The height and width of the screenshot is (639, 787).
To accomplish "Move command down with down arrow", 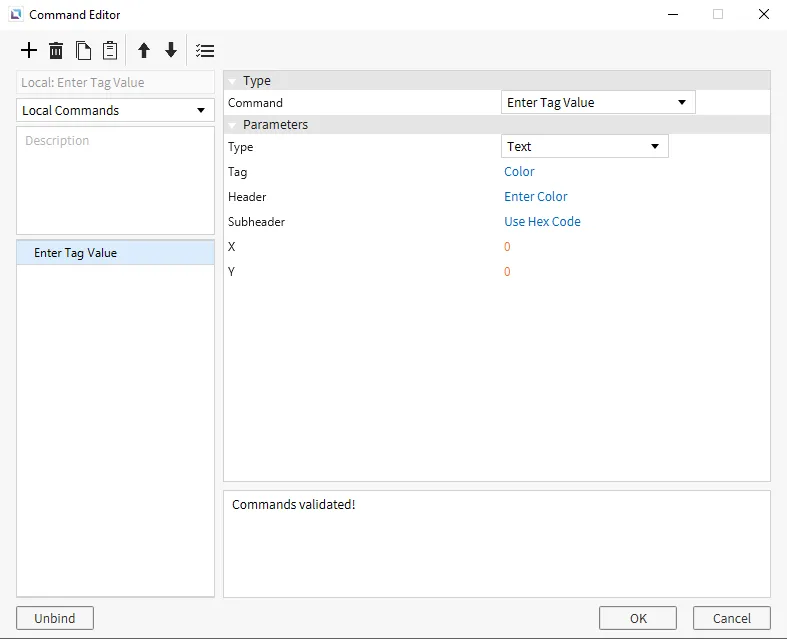I will point(171,51).
